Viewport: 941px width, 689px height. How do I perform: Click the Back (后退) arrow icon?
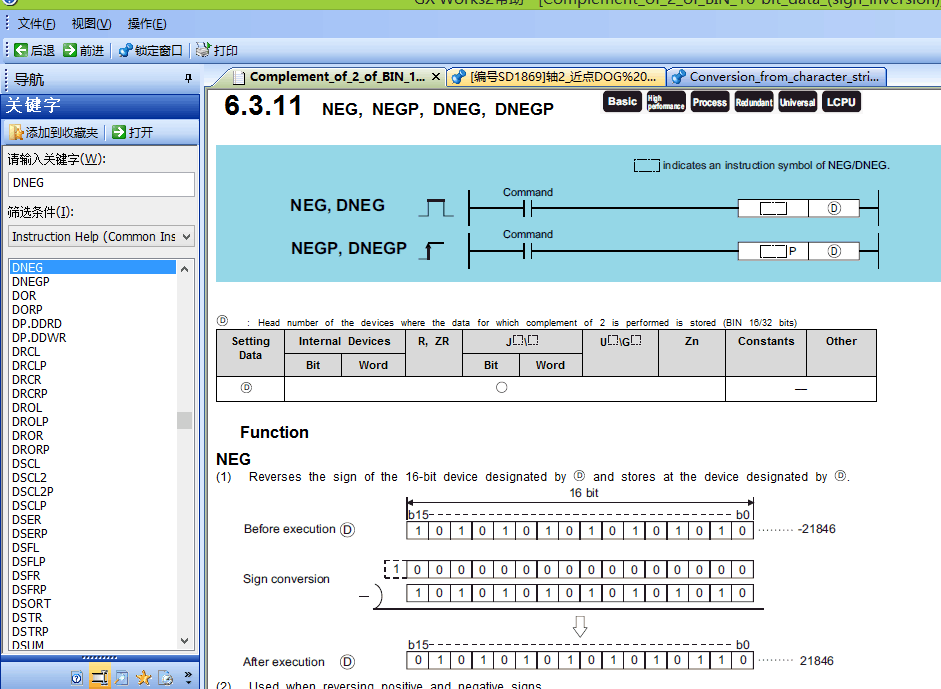coord(21,50)
